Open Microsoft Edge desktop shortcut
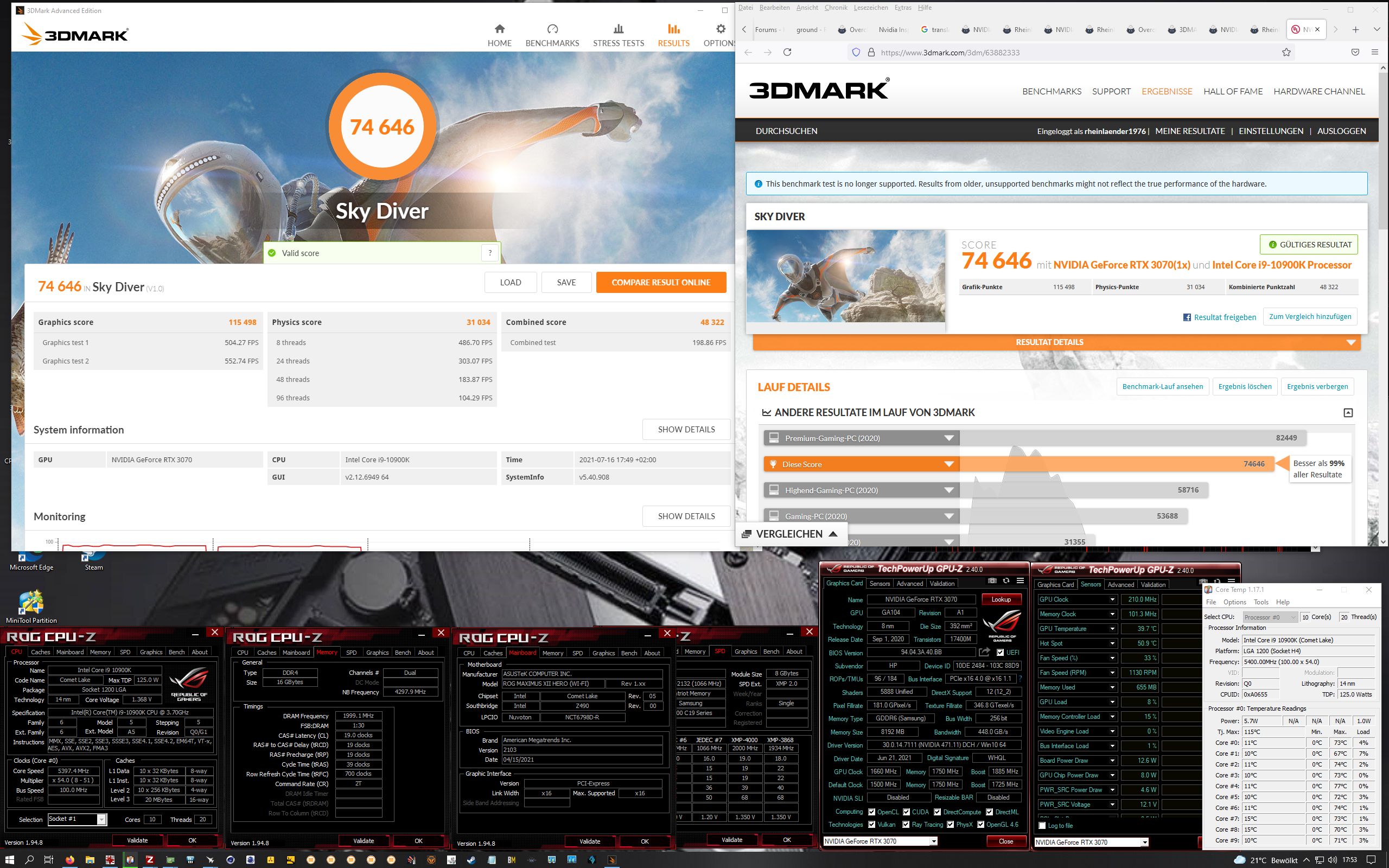The width and height of the screenshot is (1389, 868). click(x=31, y=561)
